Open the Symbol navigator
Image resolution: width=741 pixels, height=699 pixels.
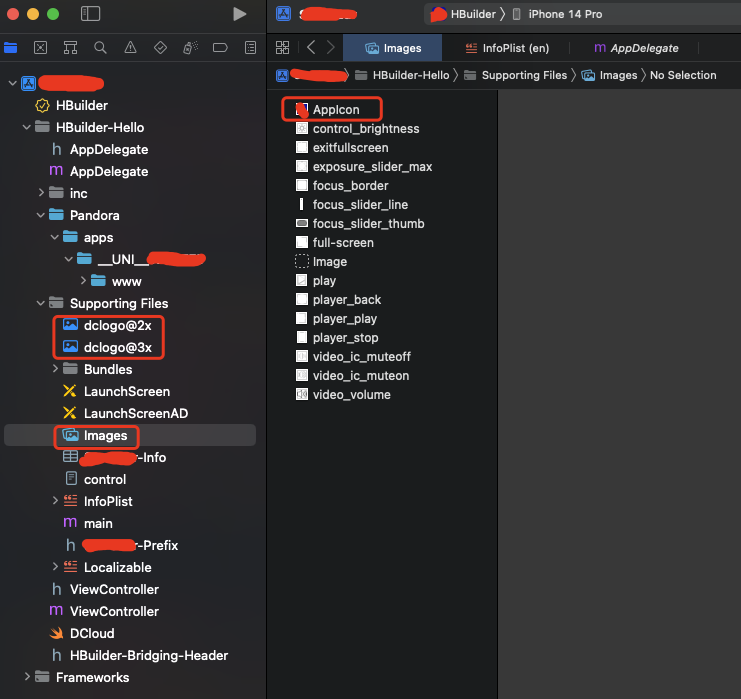click(x=70, y=48)
